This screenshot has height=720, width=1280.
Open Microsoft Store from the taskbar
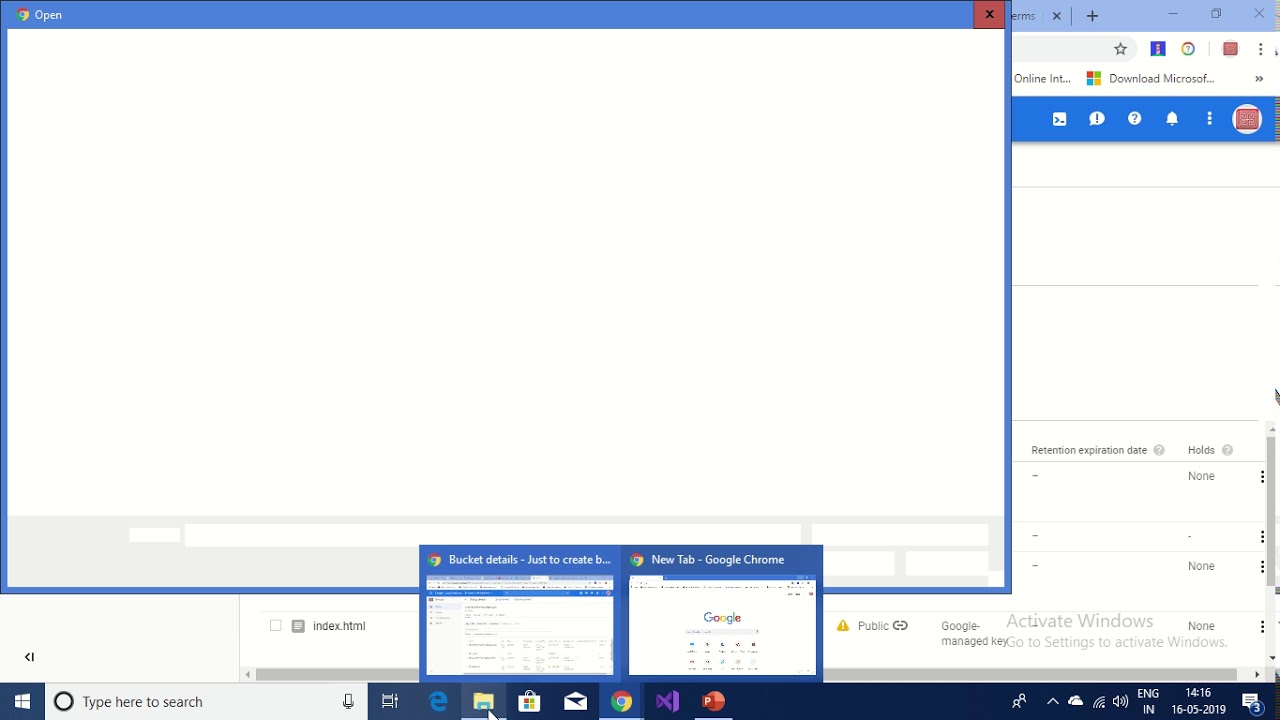pos(529,702)
